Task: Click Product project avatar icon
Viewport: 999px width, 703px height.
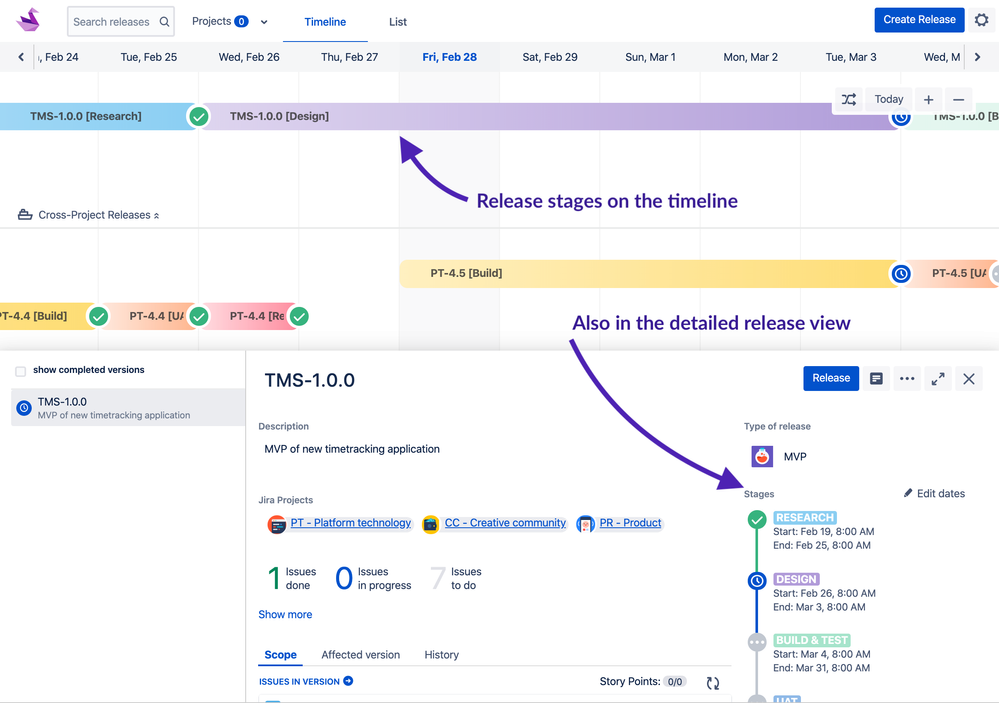Action: (585, 525)
